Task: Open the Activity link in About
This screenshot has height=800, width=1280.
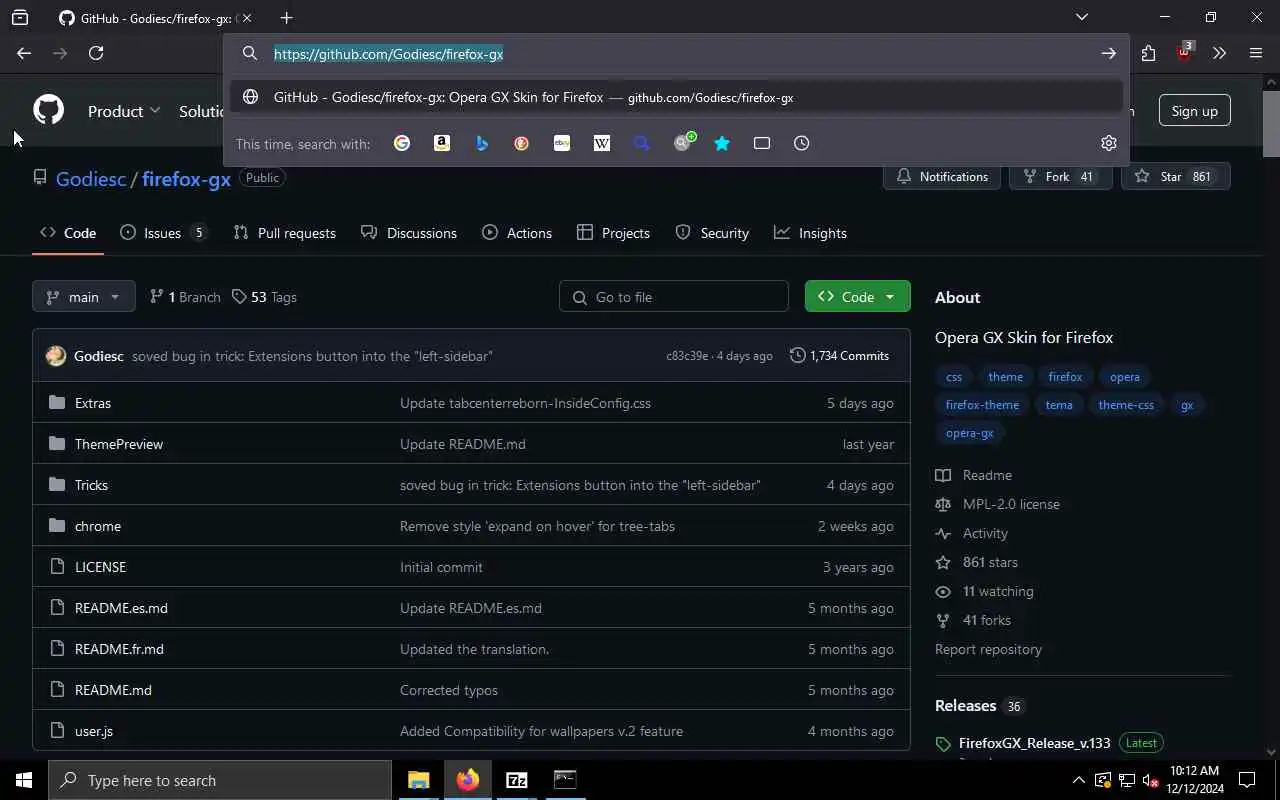Action: [985, 533]
